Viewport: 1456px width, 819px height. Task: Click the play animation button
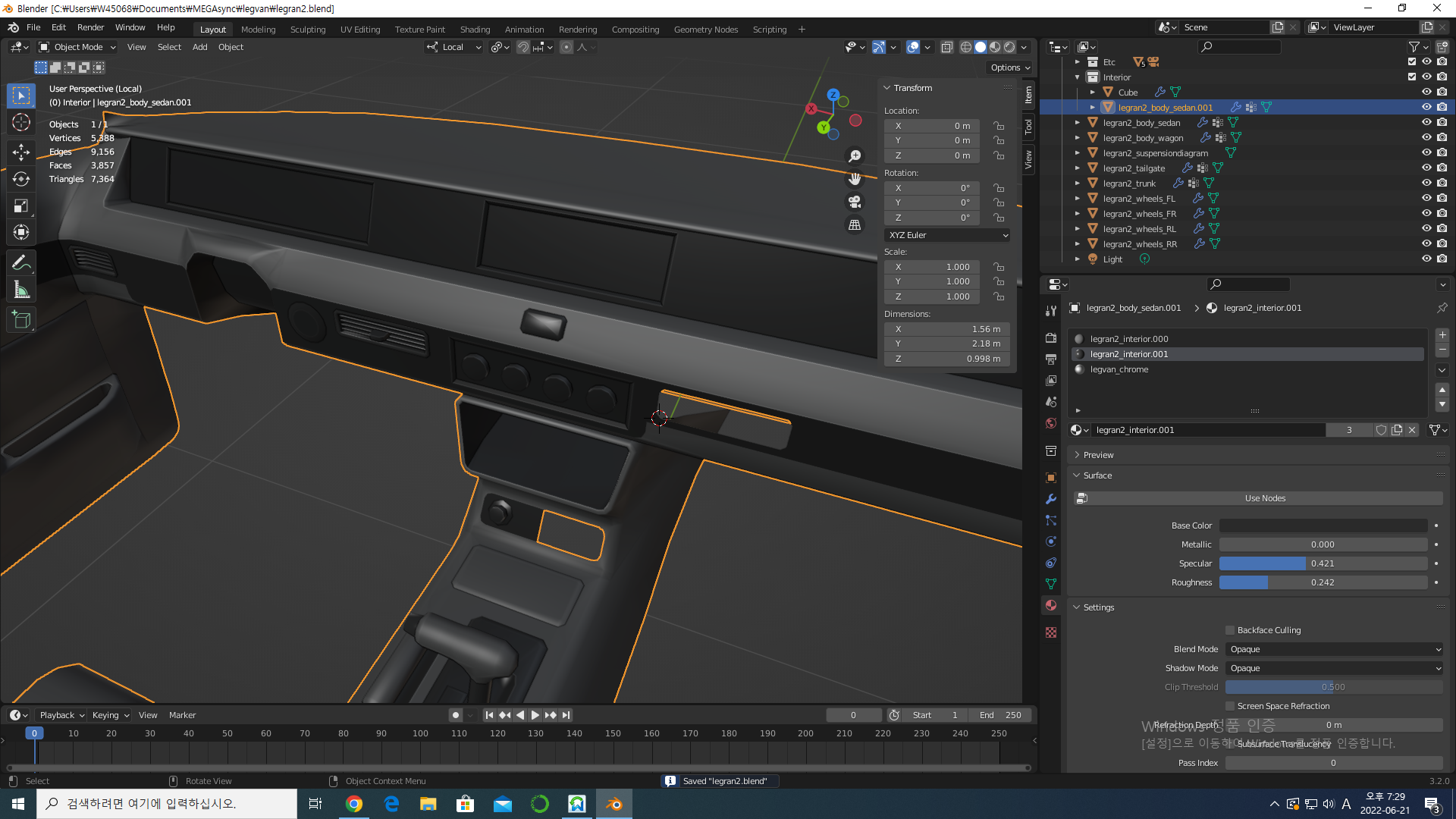(535, 715)
